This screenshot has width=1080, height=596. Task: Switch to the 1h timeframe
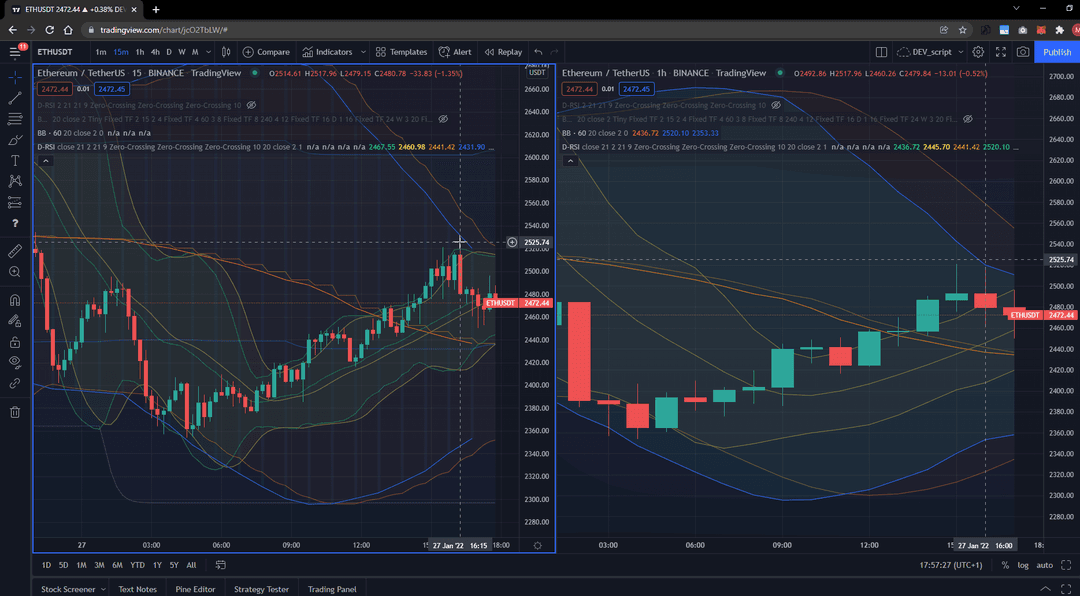[140, 52]
